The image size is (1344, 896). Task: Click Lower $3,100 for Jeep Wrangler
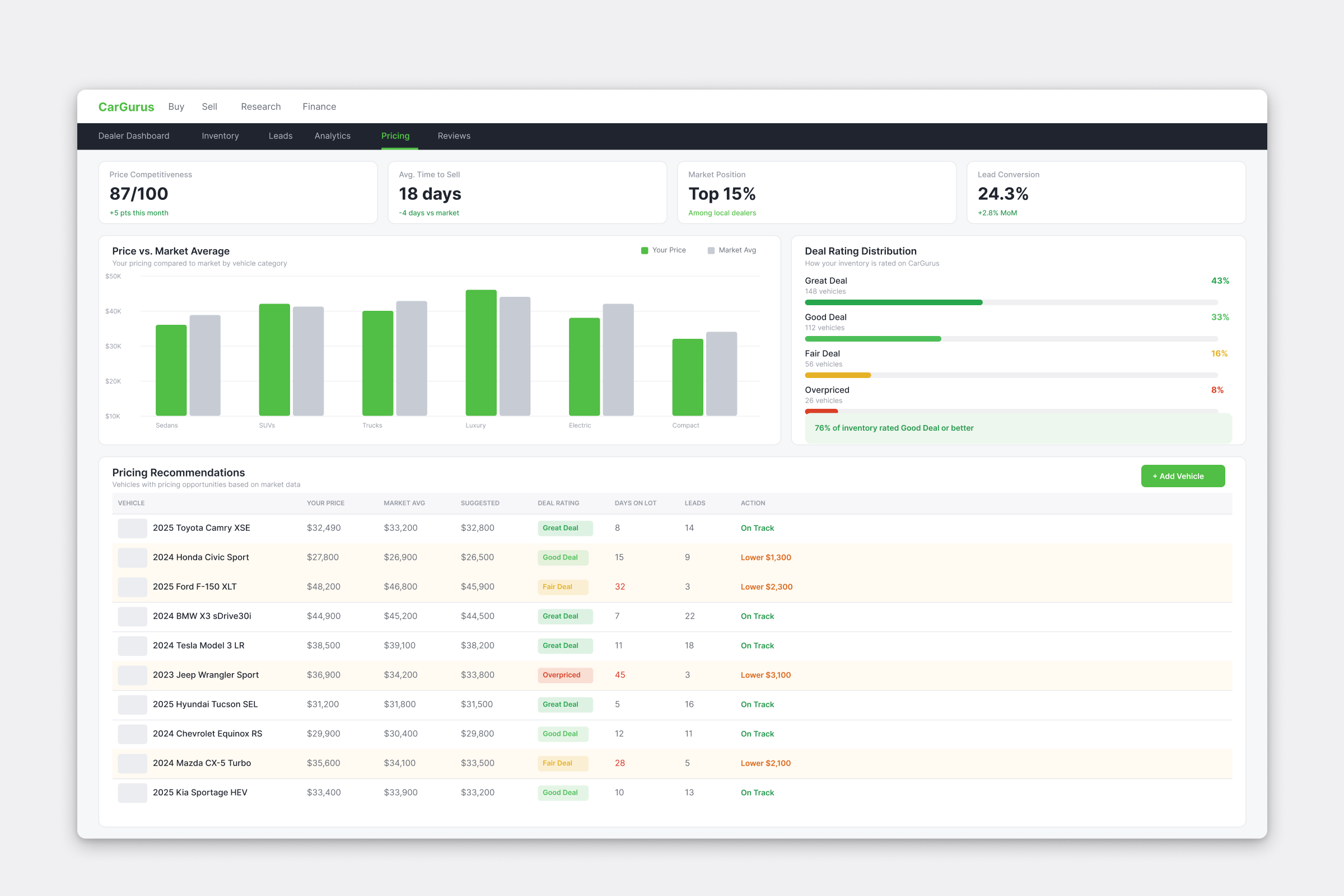click(x=766, y=675)
